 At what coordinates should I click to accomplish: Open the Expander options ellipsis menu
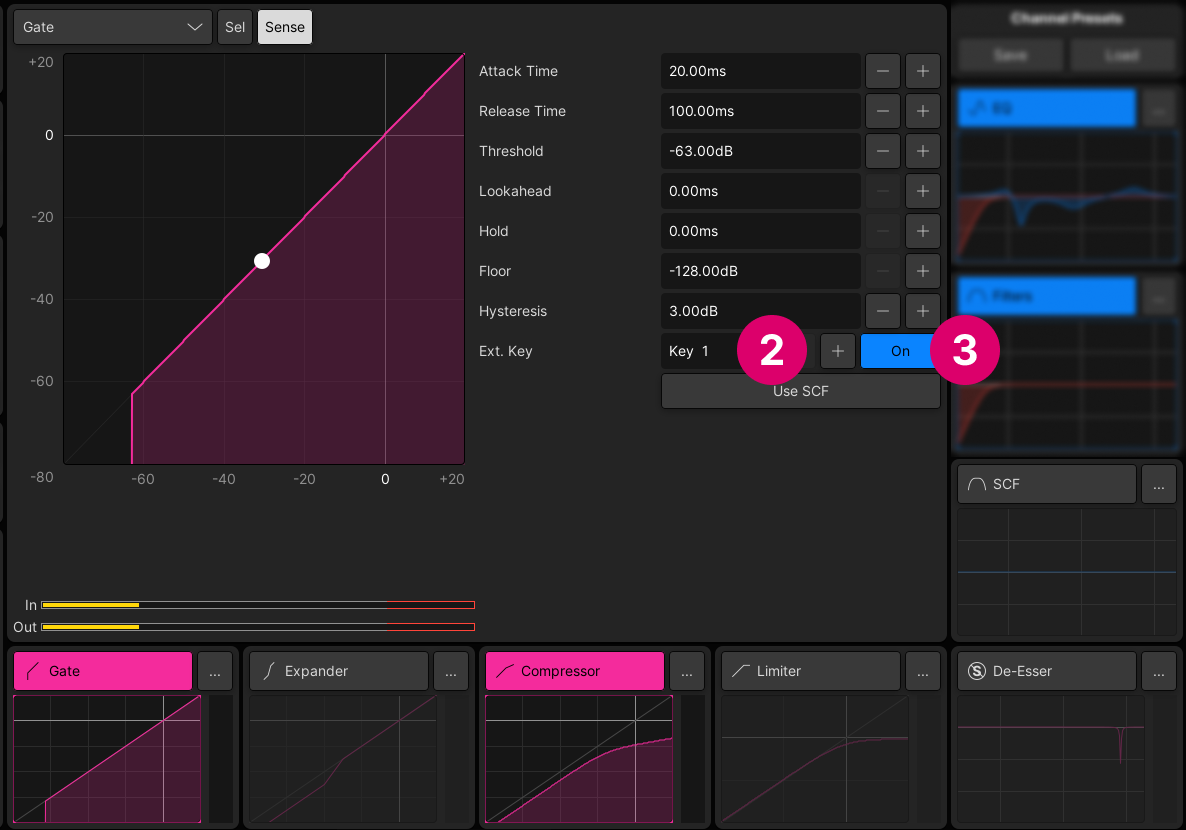coord(450,672)
